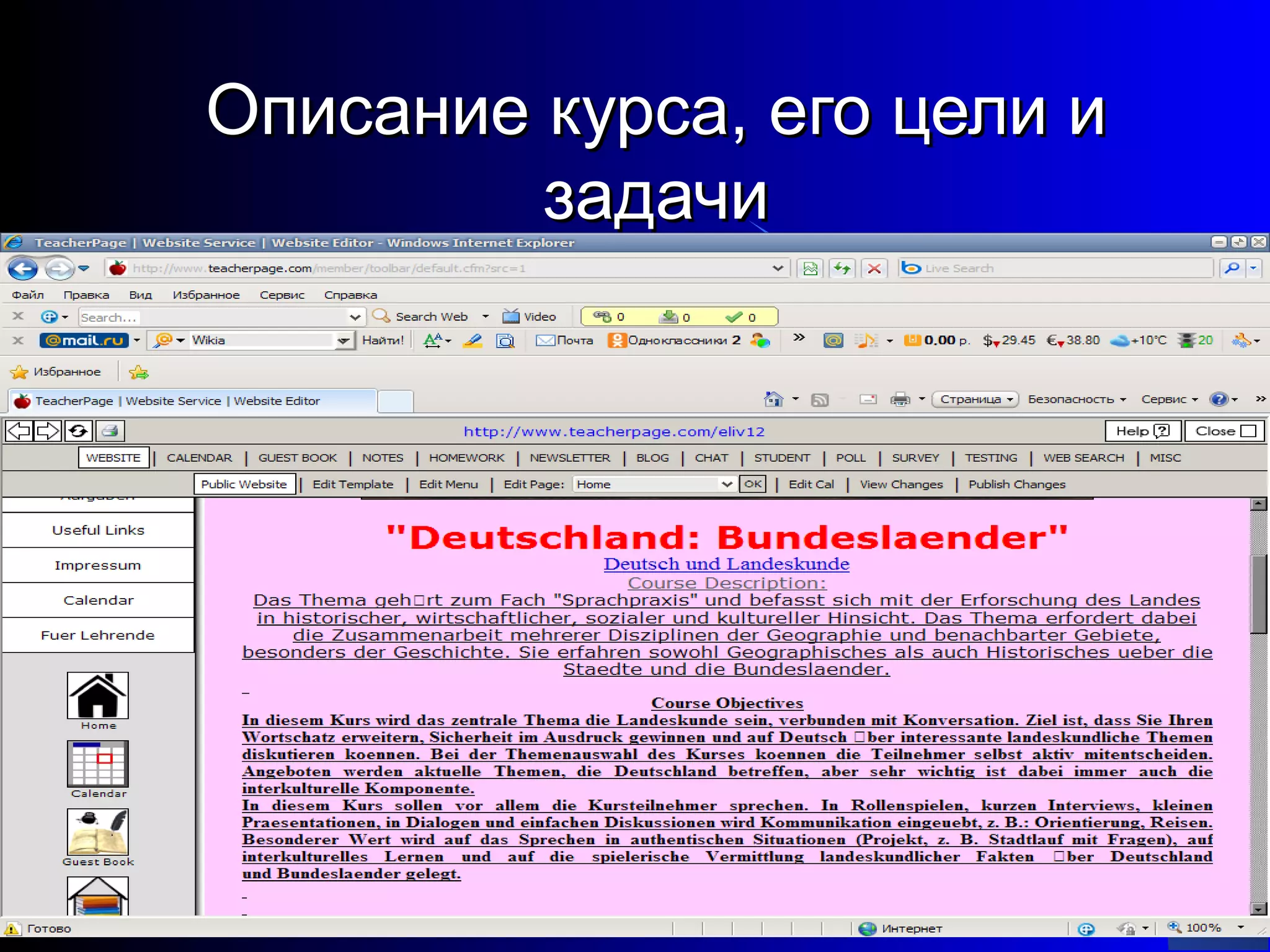Click the Guest Book icon in sidebar
This screenshot has height=952, width=1270.
pyautogui.click(x=98, y=832)
